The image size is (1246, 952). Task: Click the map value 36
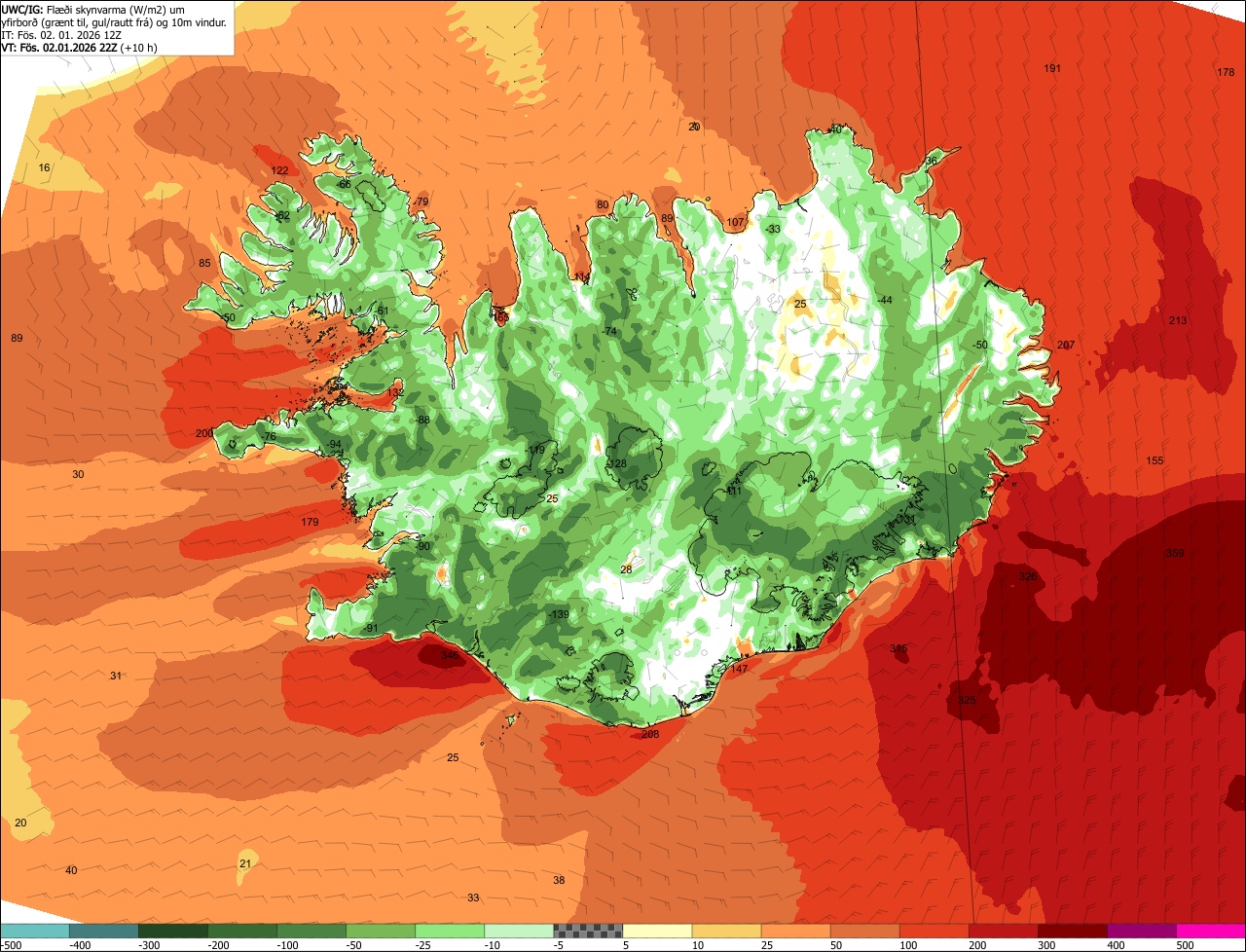coord(931,161)
